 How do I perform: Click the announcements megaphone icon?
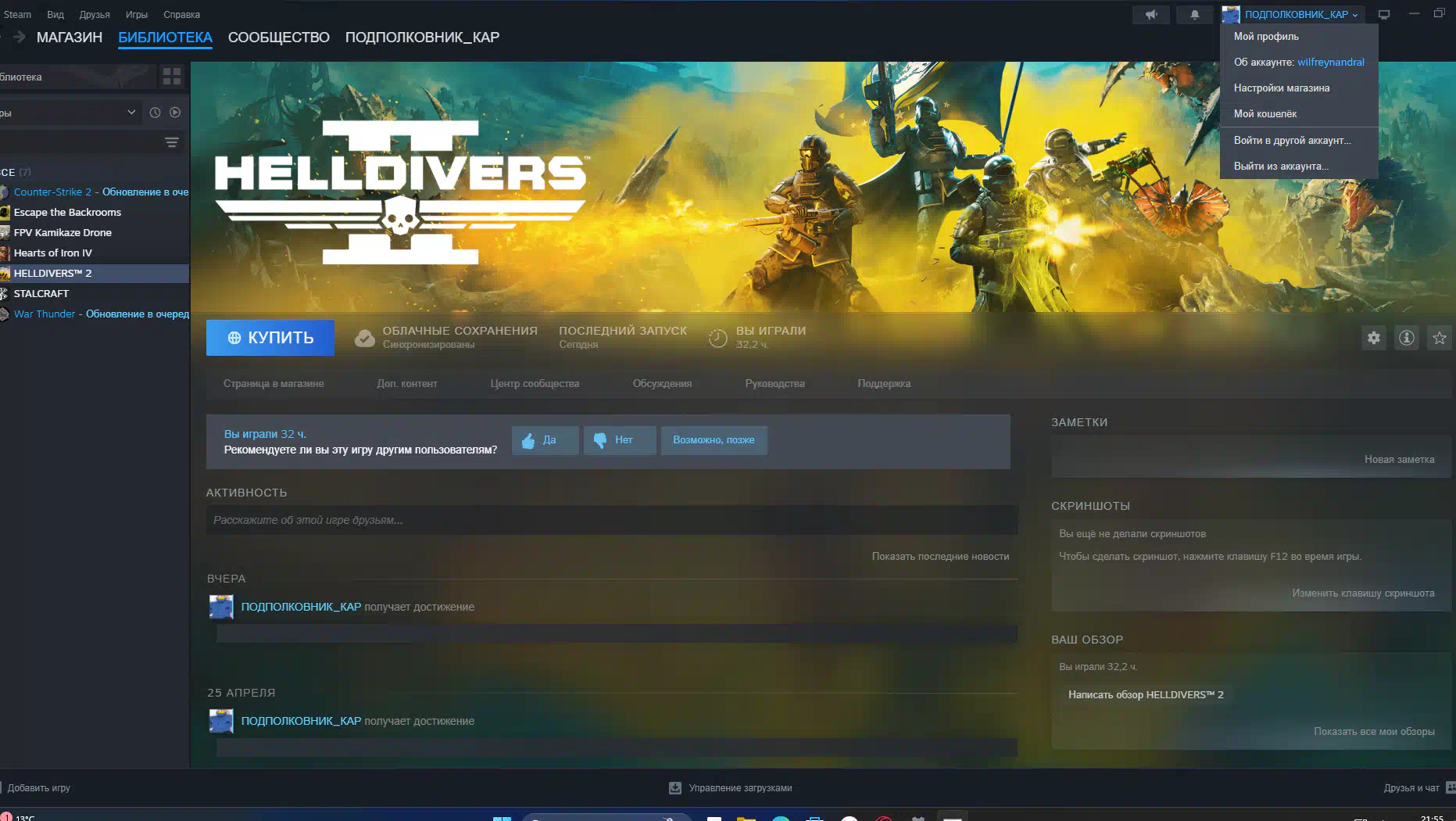point(1150,15)
